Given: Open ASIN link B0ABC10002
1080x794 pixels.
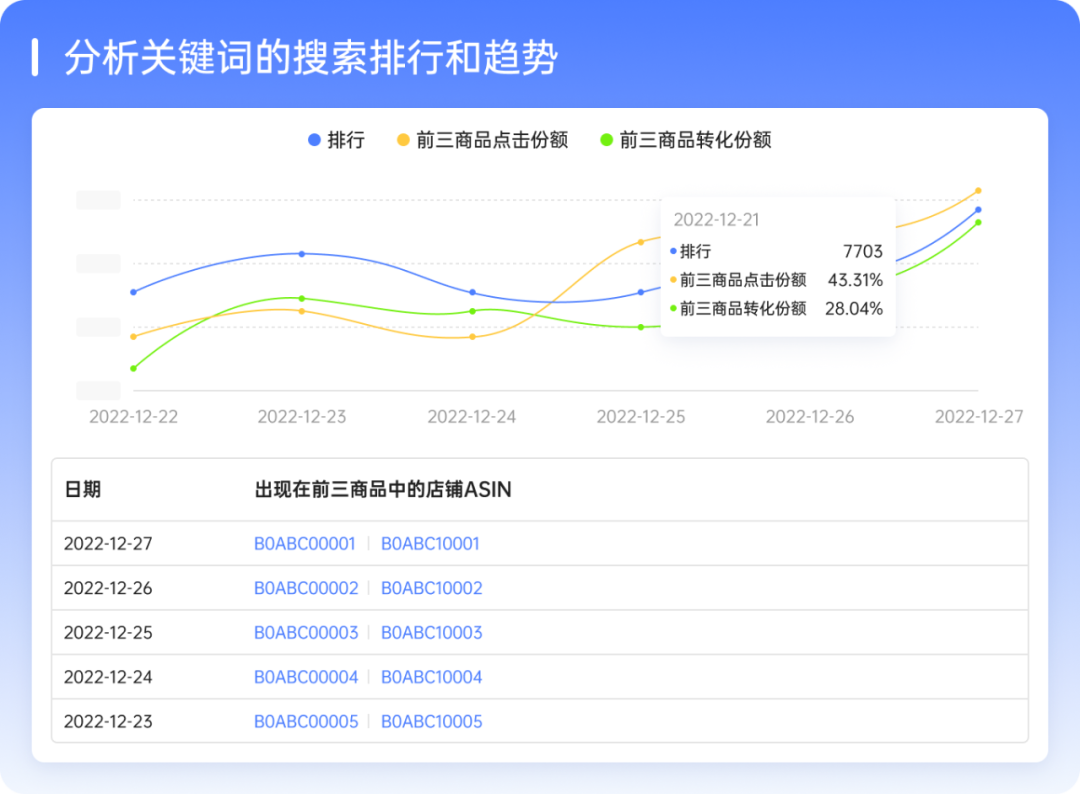Looking at the screenshot, I should coord(432,588).
